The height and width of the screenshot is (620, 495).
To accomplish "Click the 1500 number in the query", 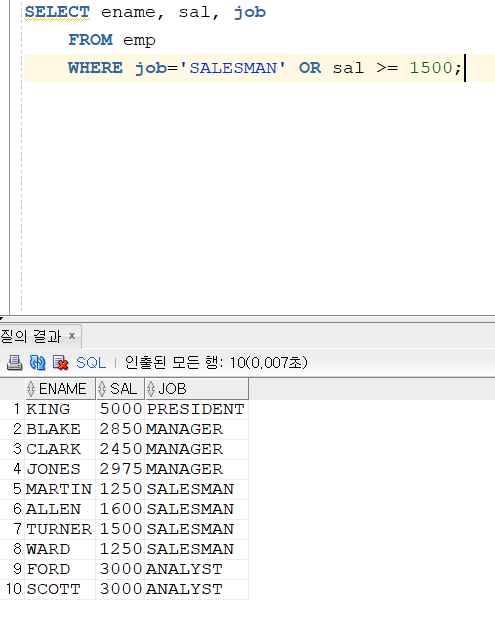I will pos(431,68).
